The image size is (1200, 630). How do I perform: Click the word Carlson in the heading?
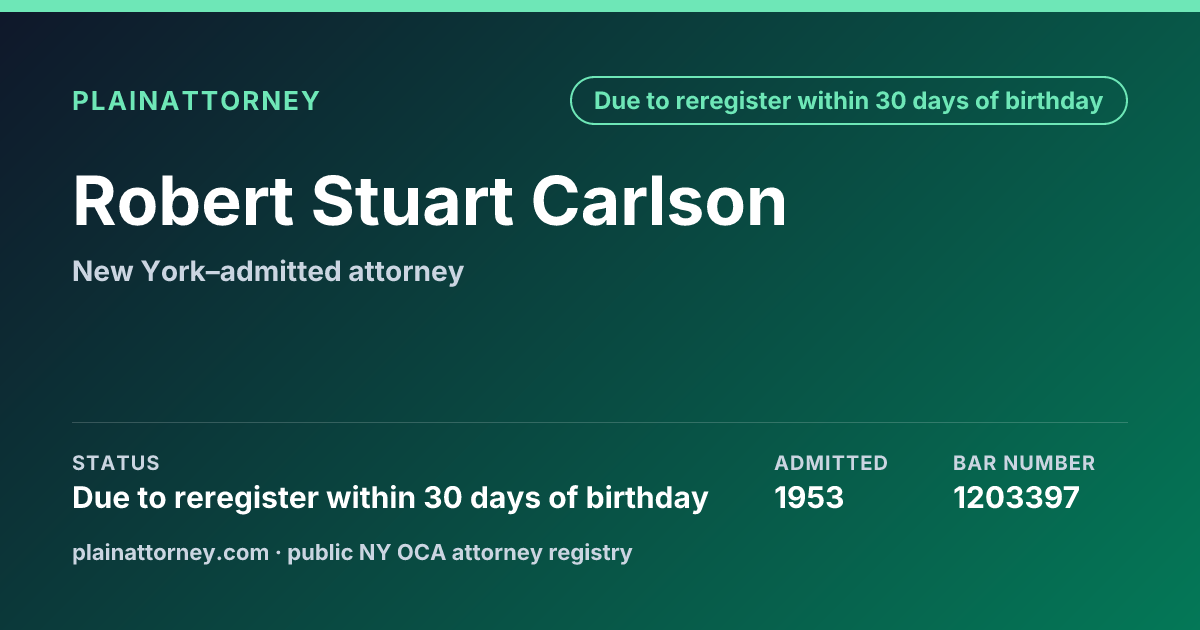(659, 202)
